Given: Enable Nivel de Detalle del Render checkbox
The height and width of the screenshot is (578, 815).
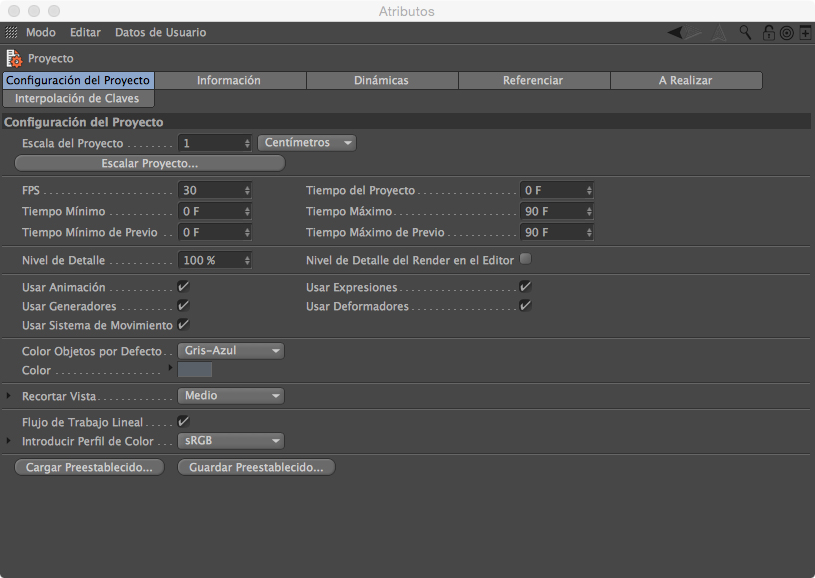Looking at the screenshot, I should coord(525,259).
